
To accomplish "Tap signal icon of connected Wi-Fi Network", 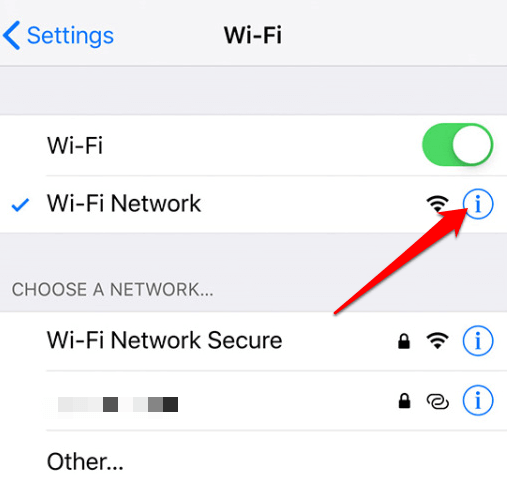I will click(437, 203).
